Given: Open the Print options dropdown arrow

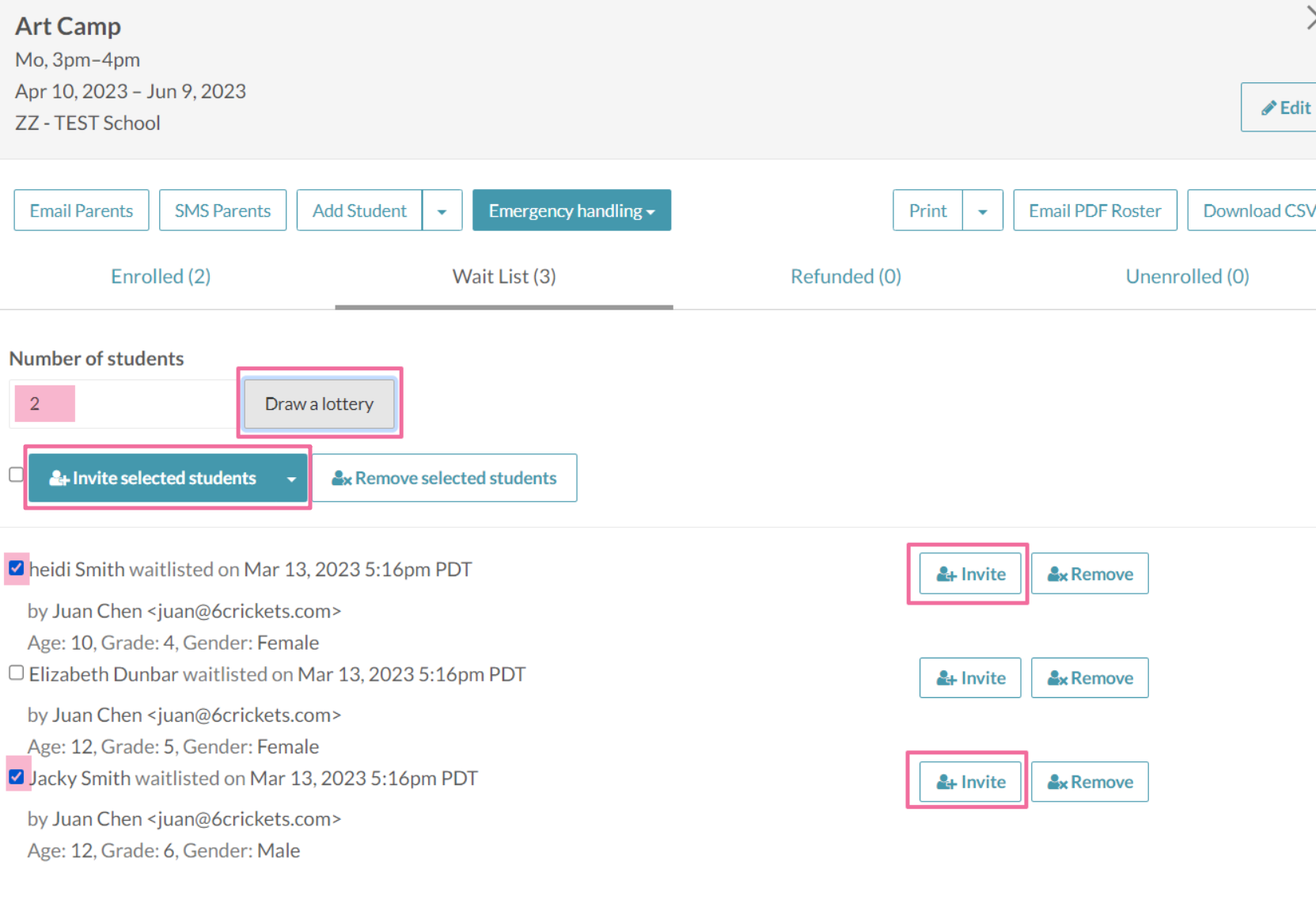Looking at the screenshot, I should point(983,211).
